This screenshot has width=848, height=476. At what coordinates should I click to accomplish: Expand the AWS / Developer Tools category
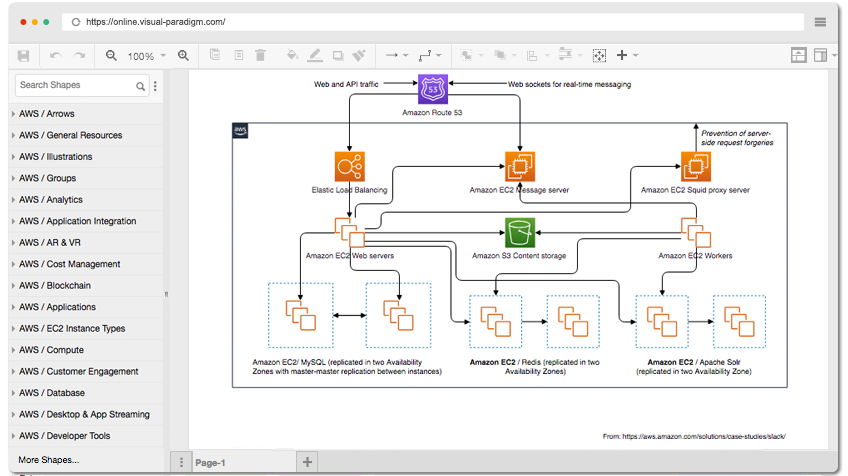click(87, 436)
